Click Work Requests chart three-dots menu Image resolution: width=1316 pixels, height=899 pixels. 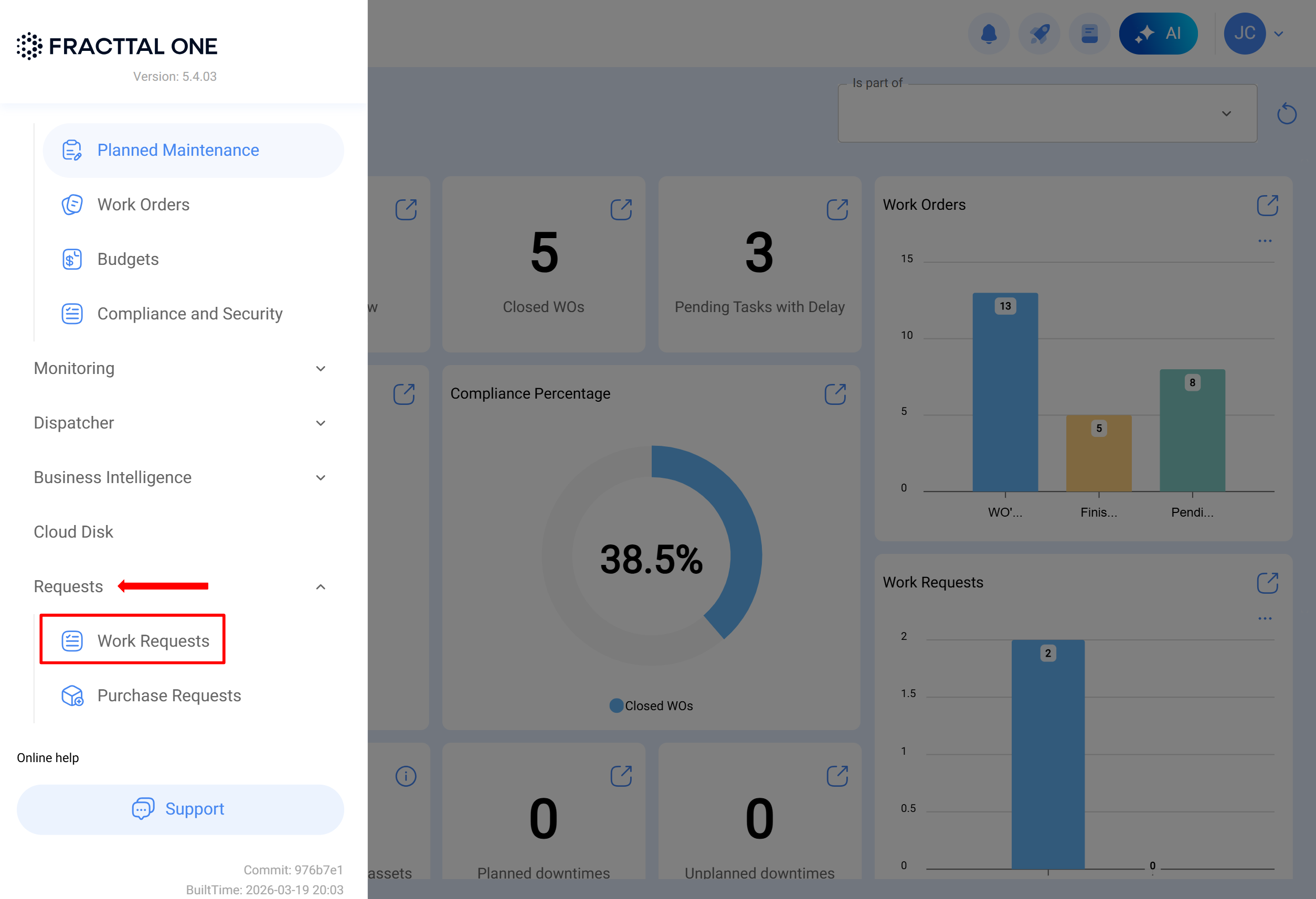pos(1265,619)
